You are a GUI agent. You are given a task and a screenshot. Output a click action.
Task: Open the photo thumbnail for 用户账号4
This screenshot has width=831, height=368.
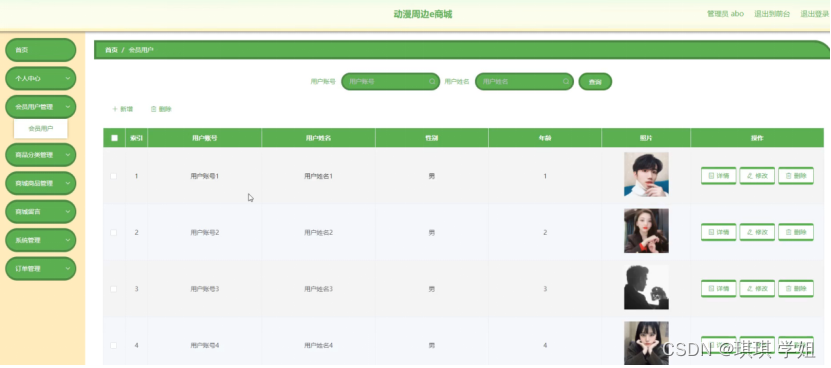[x=646, y=343]
